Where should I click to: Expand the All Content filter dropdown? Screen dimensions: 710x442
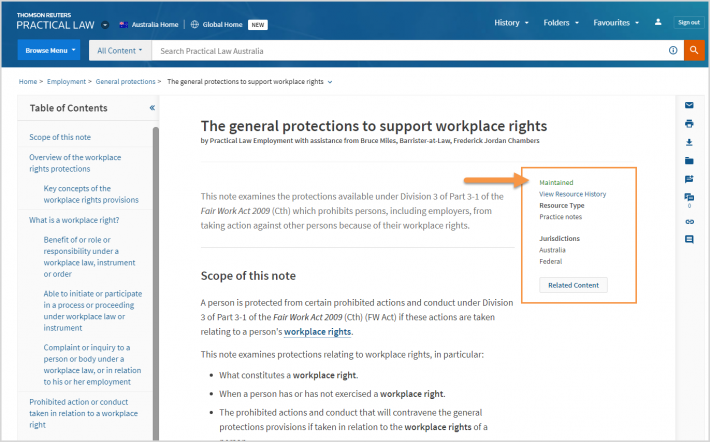tap(120, 51)
